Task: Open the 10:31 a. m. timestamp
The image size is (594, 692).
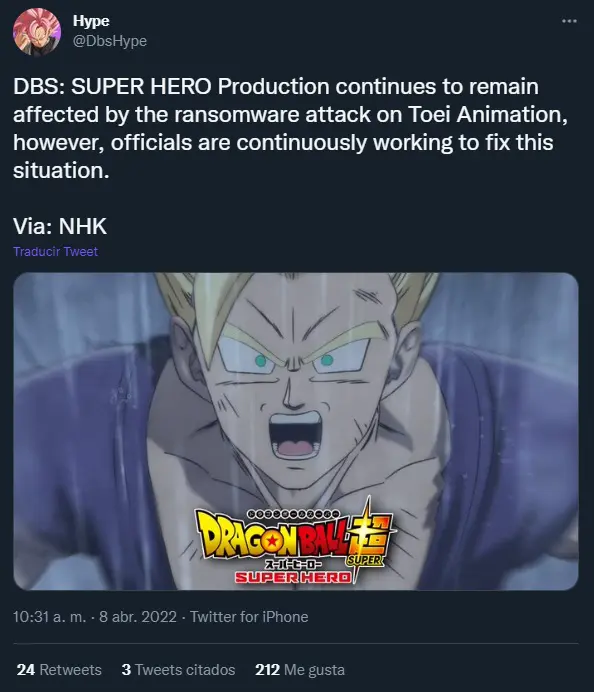Action: [49, 617]
